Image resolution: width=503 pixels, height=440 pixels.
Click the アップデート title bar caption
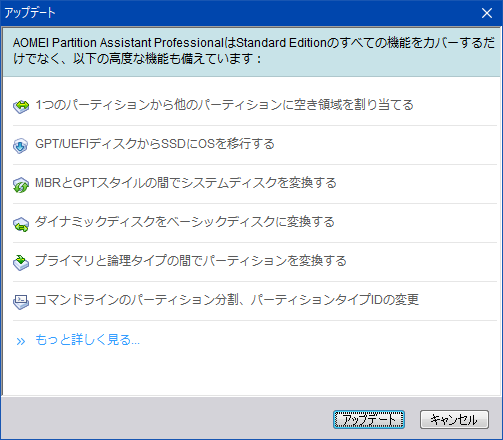coord(30,13)
